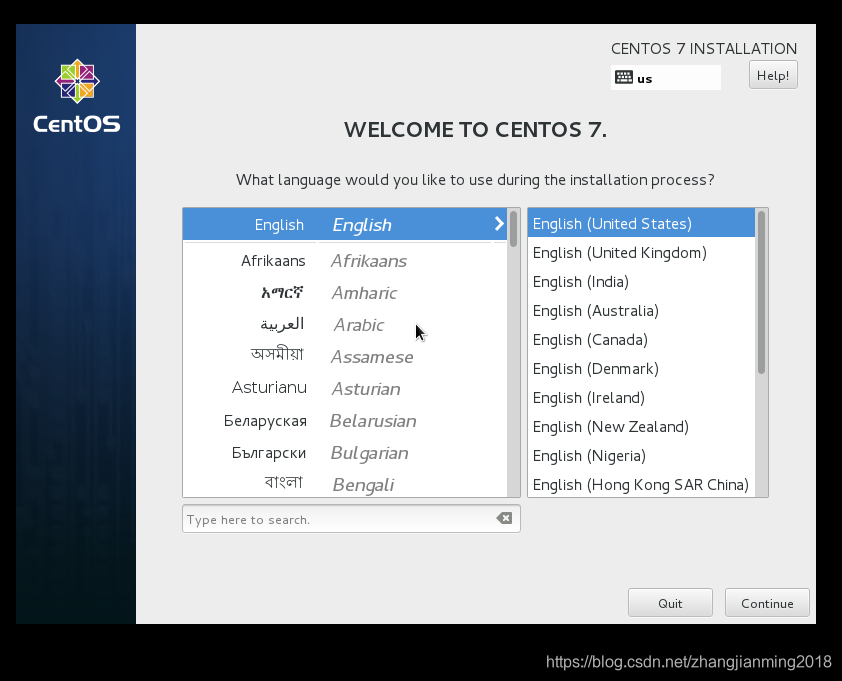This screenshot has width=842, height=681.
Task: Click the chevron arrow on English row
Action: click(499, 224)
